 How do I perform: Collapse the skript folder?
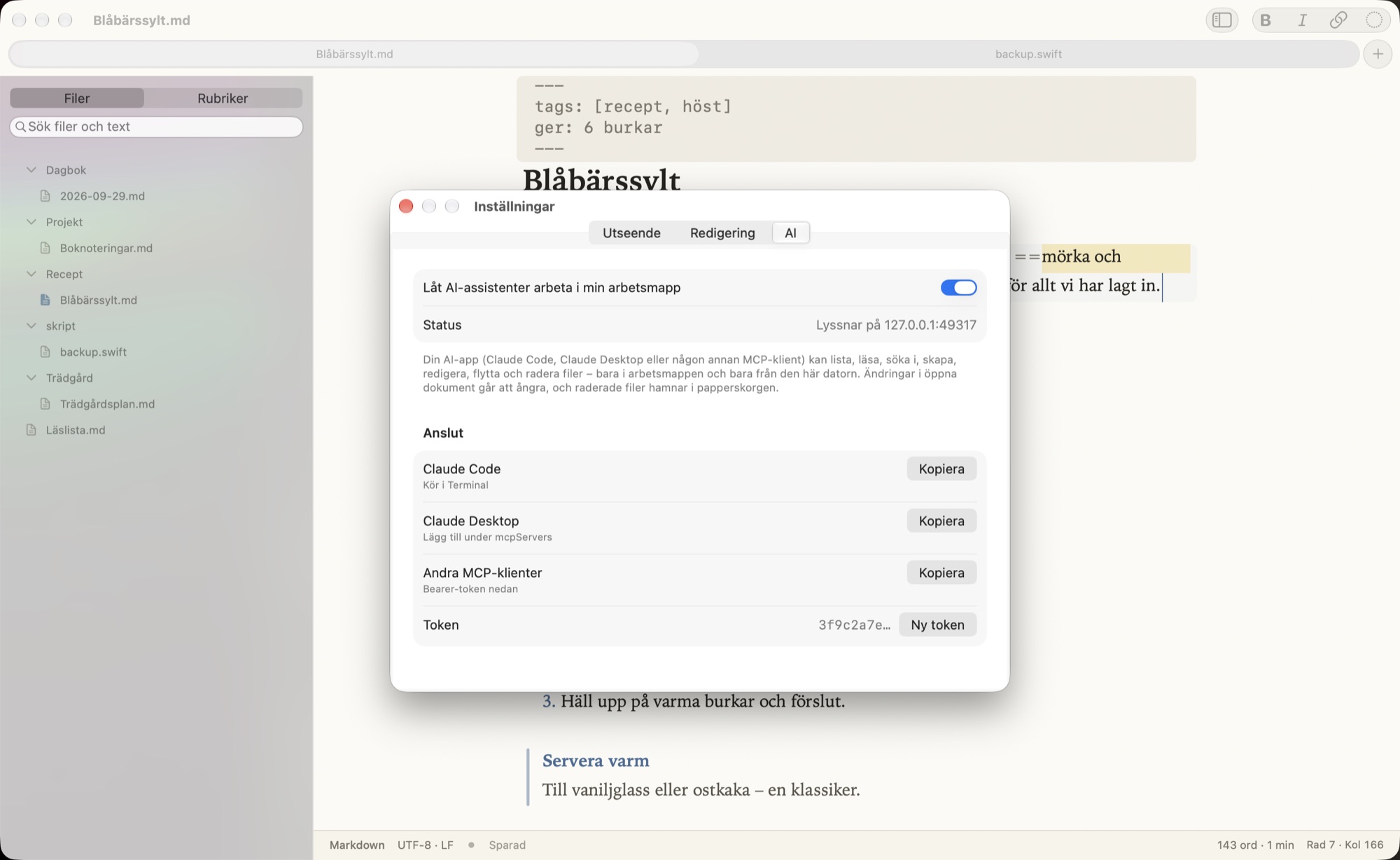[x=31, y=326]
